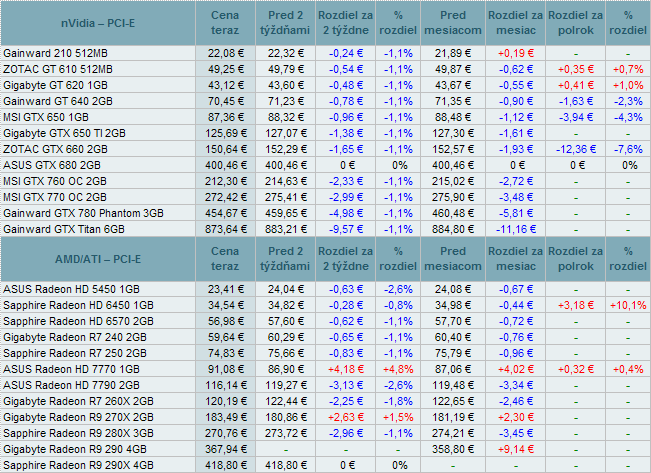Select the +4,8% percentage value
This screenshot has height=473, width=651.
(398, 370)
